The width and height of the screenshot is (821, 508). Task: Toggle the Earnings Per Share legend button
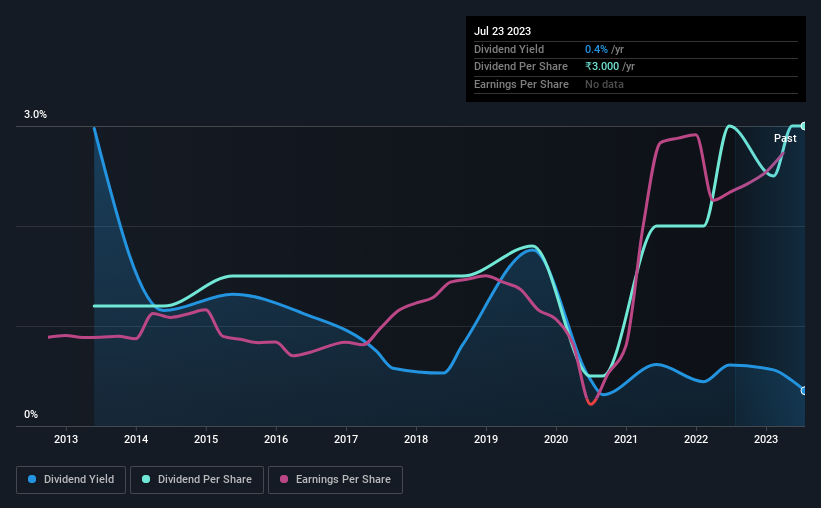pos(335,480)
